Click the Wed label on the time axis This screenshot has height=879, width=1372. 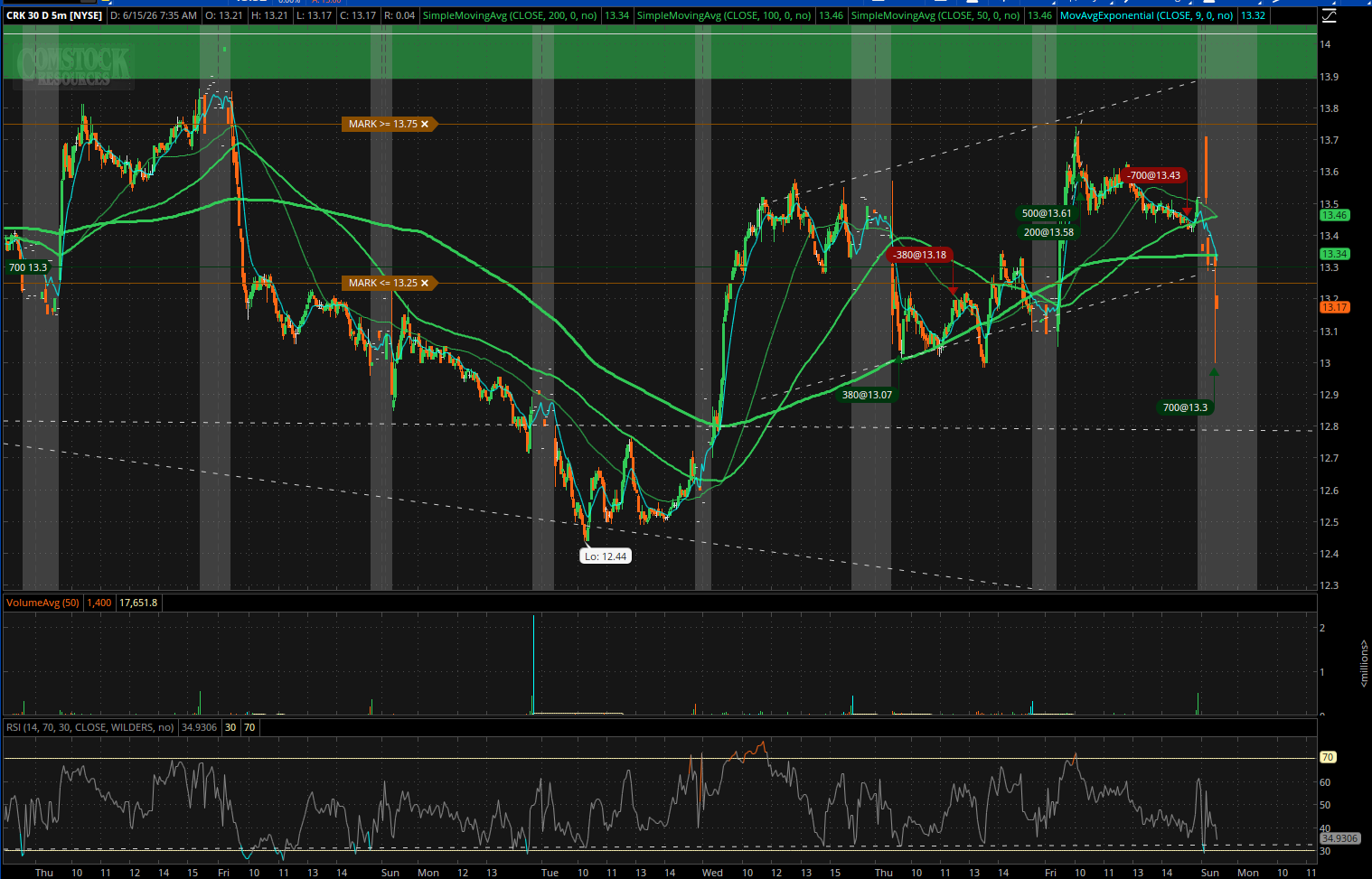pos(712,873)
